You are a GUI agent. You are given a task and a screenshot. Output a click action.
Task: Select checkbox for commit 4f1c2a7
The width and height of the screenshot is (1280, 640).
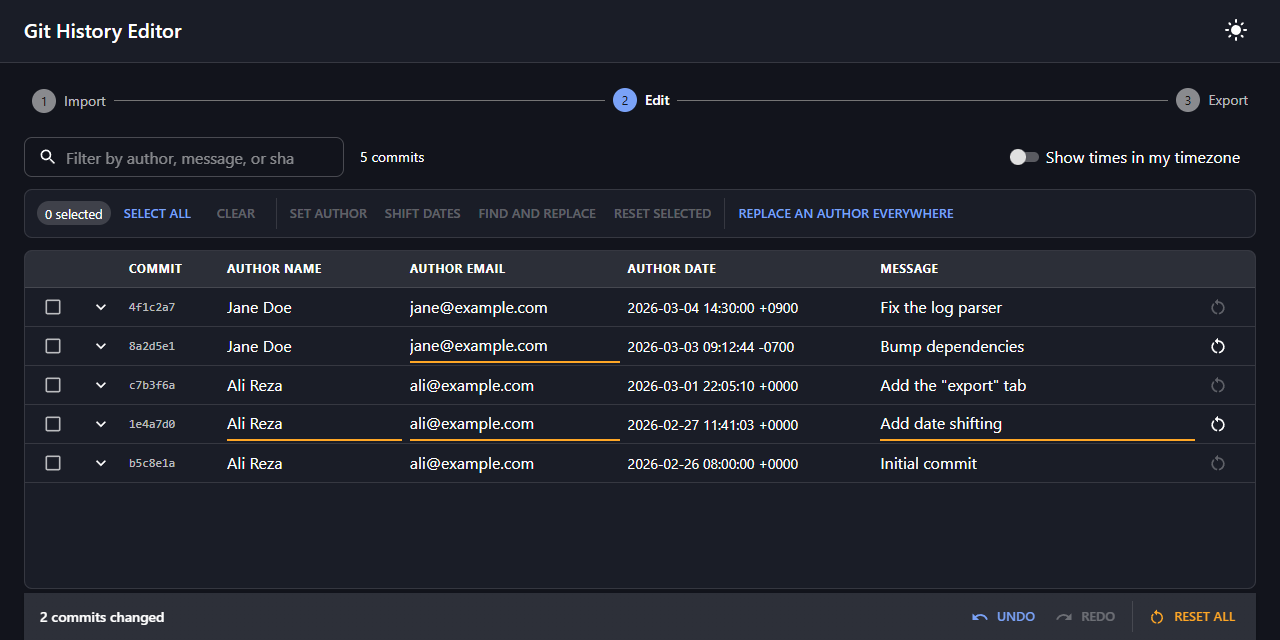coord(53,307)
